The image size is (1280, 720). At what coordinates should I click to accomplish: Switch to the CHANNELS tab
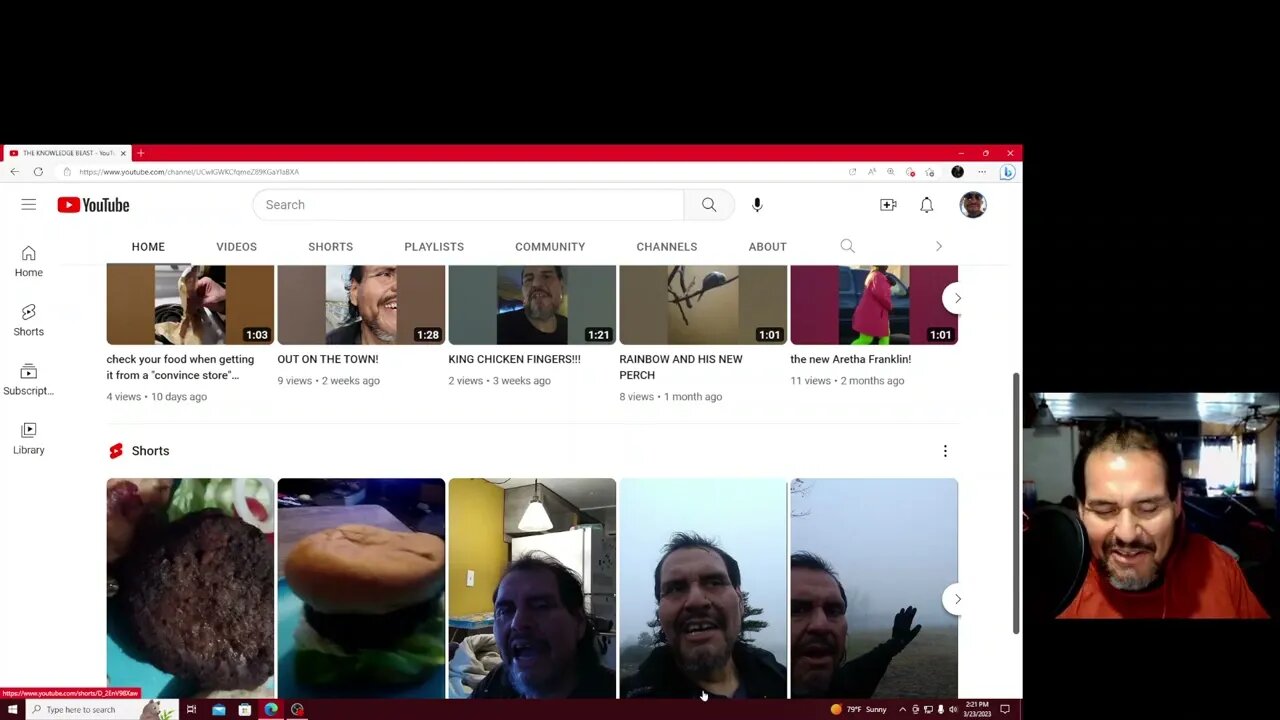pyautogui.click(x=667, y=247)
